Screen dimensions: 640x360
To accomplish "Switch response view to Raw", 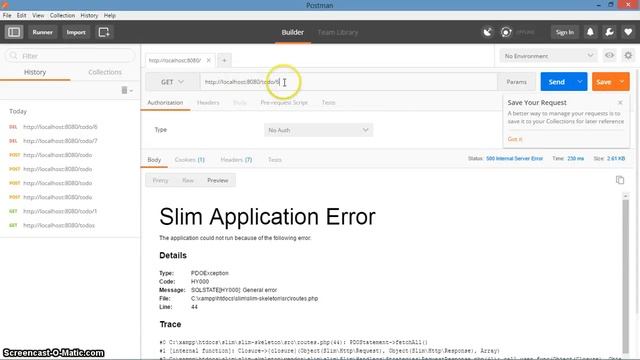I will click(x=188, y=180).
